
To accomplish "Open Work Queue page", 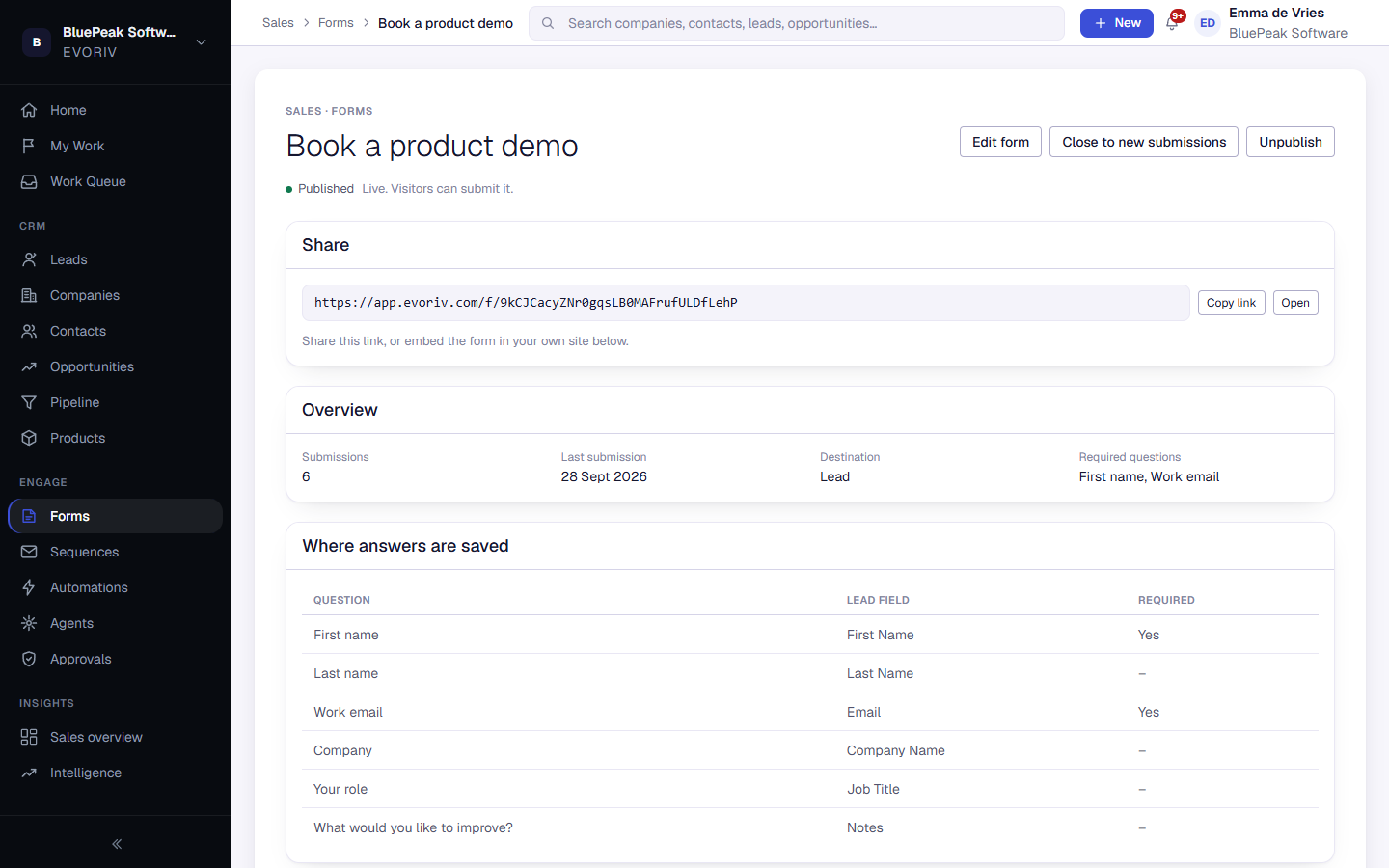I will point(116,181).
